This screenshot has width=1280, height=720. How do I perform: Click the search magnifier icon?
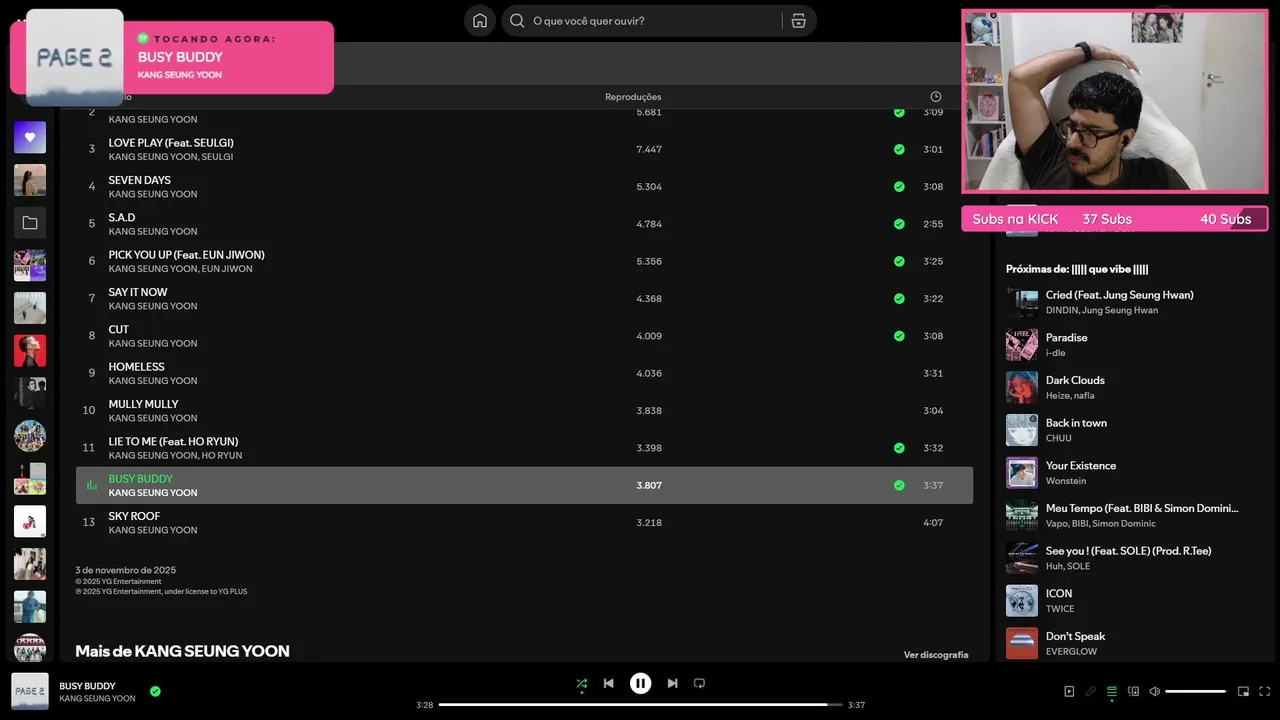(x=517, y=21)
